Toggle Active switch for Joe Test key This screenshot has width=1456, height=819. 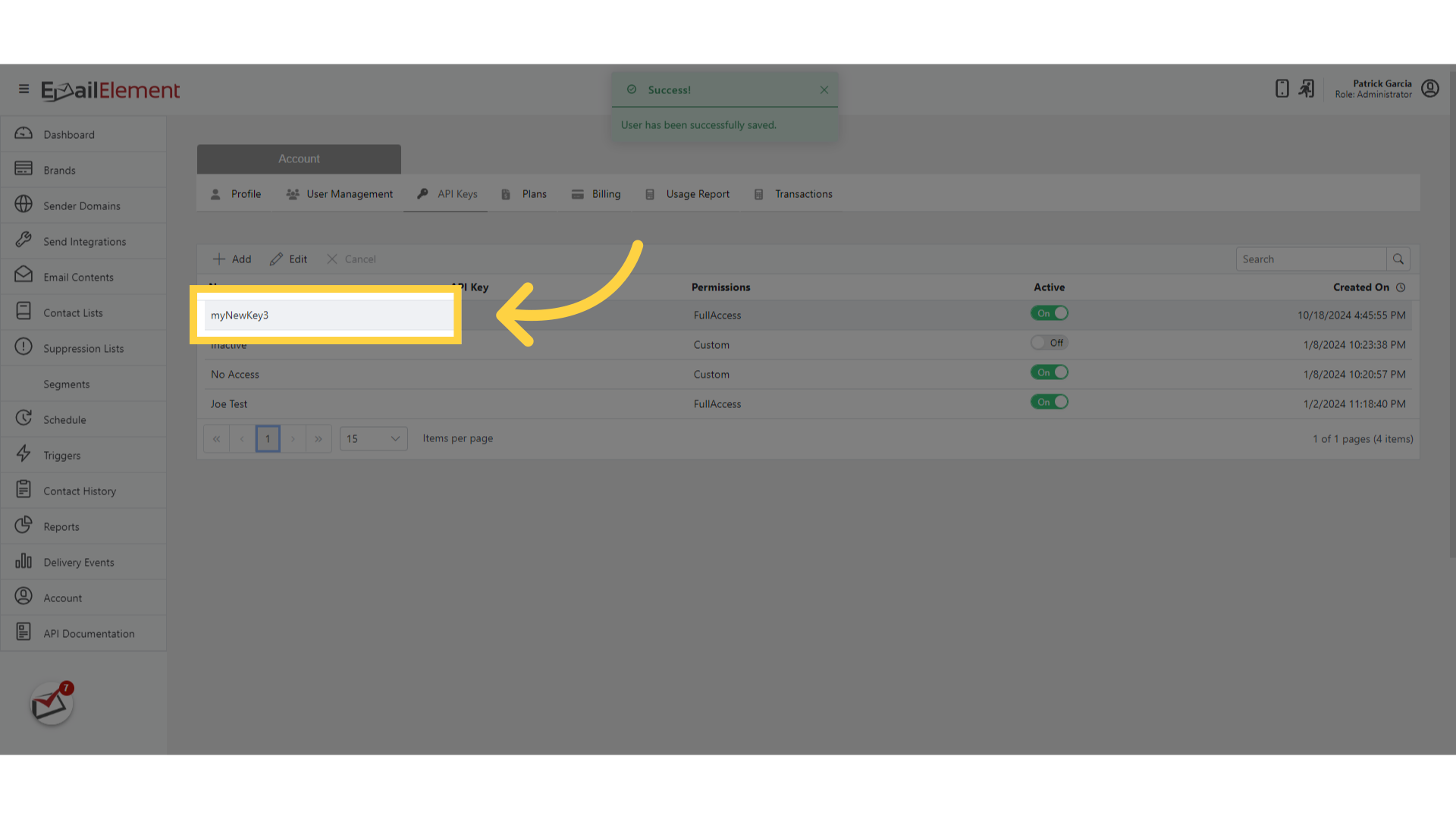point(1050,402)
